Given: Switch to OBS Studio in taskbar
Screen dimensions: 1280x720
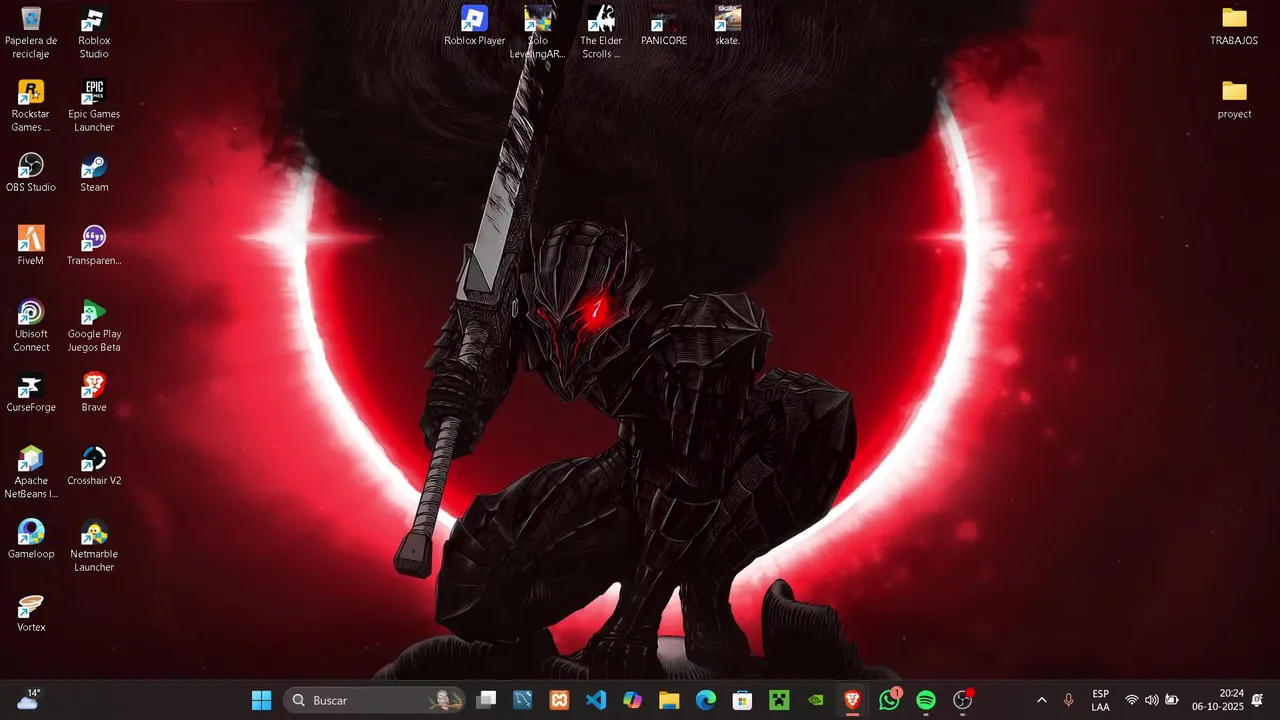Looking at the screenshot, I should [x=963, y=700].
